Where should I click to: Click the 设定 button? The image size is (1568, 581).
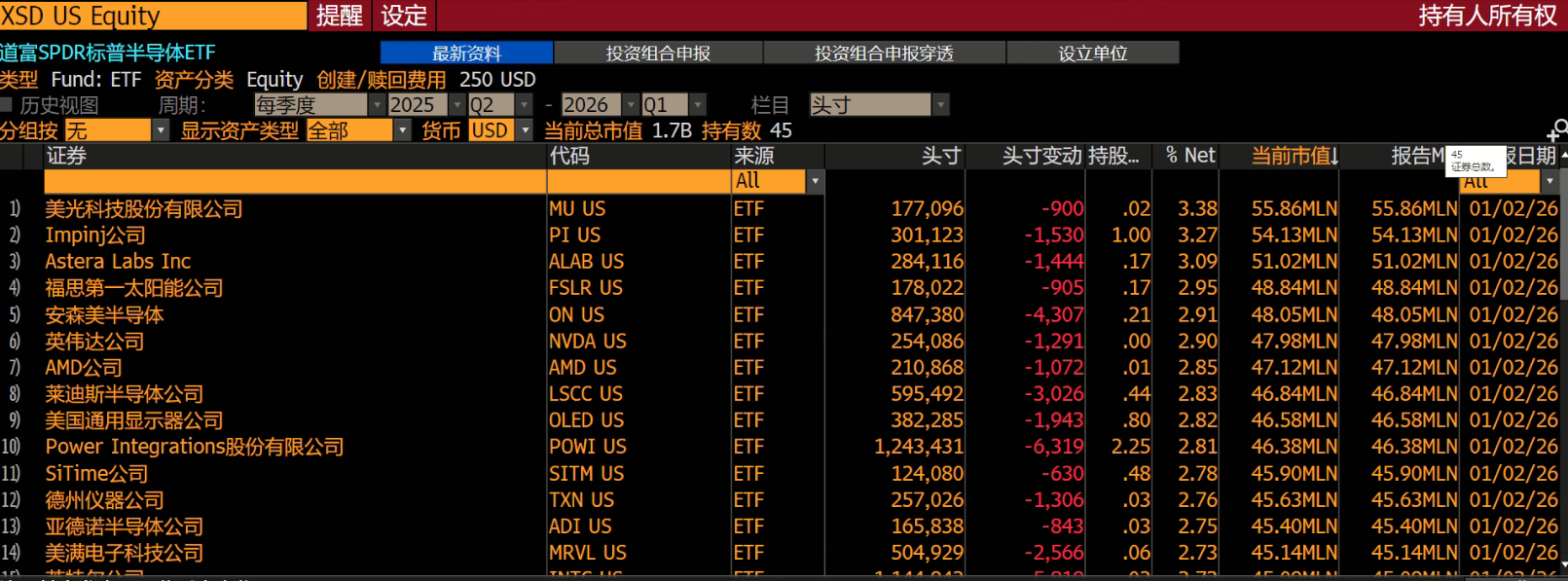tap(404, 16)
